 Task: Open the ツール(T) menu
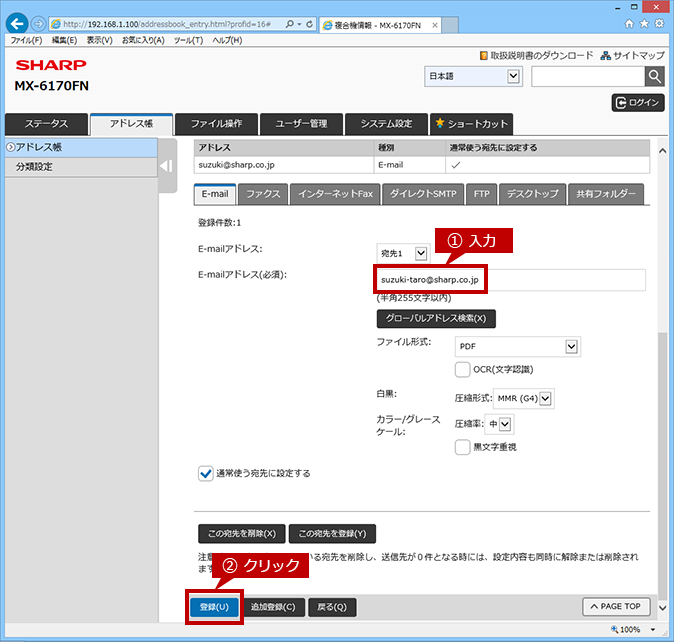pyautogui.click(x=188, y=40)
